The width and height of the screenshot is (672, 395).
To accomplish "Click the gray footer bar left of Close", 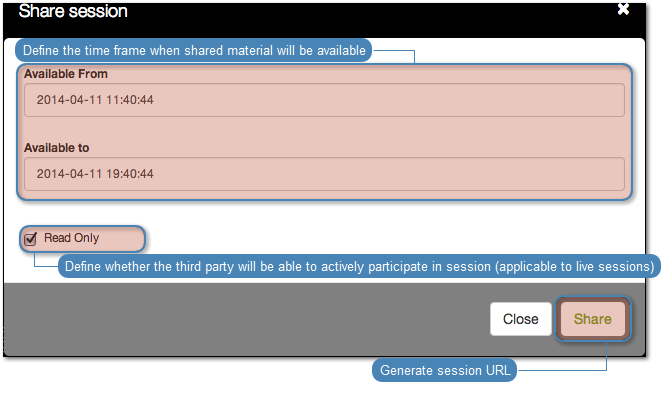I will coord(246,319).
